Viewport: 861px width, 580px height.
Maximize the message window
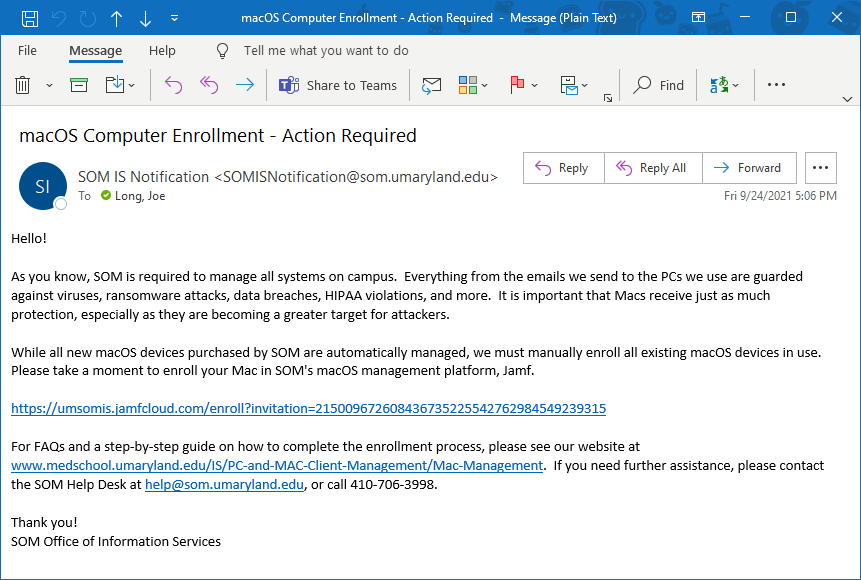[x=791, y=18]
